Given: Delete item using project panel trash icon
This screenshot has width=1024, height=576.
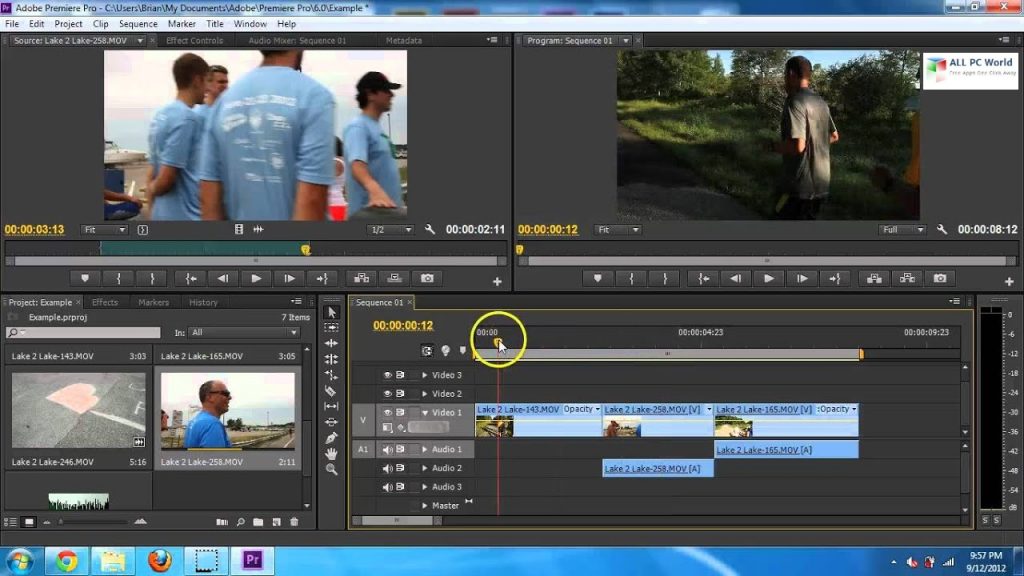Looking at the screenshot, I should [x=294, y=522].
